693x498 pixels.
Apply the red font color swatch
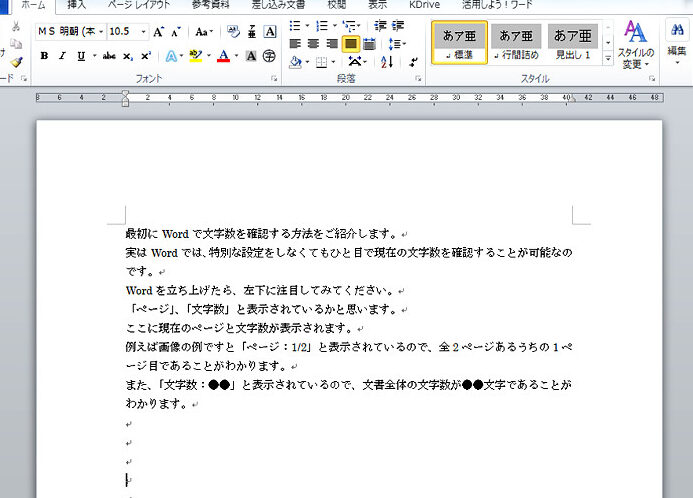(222, 56)
